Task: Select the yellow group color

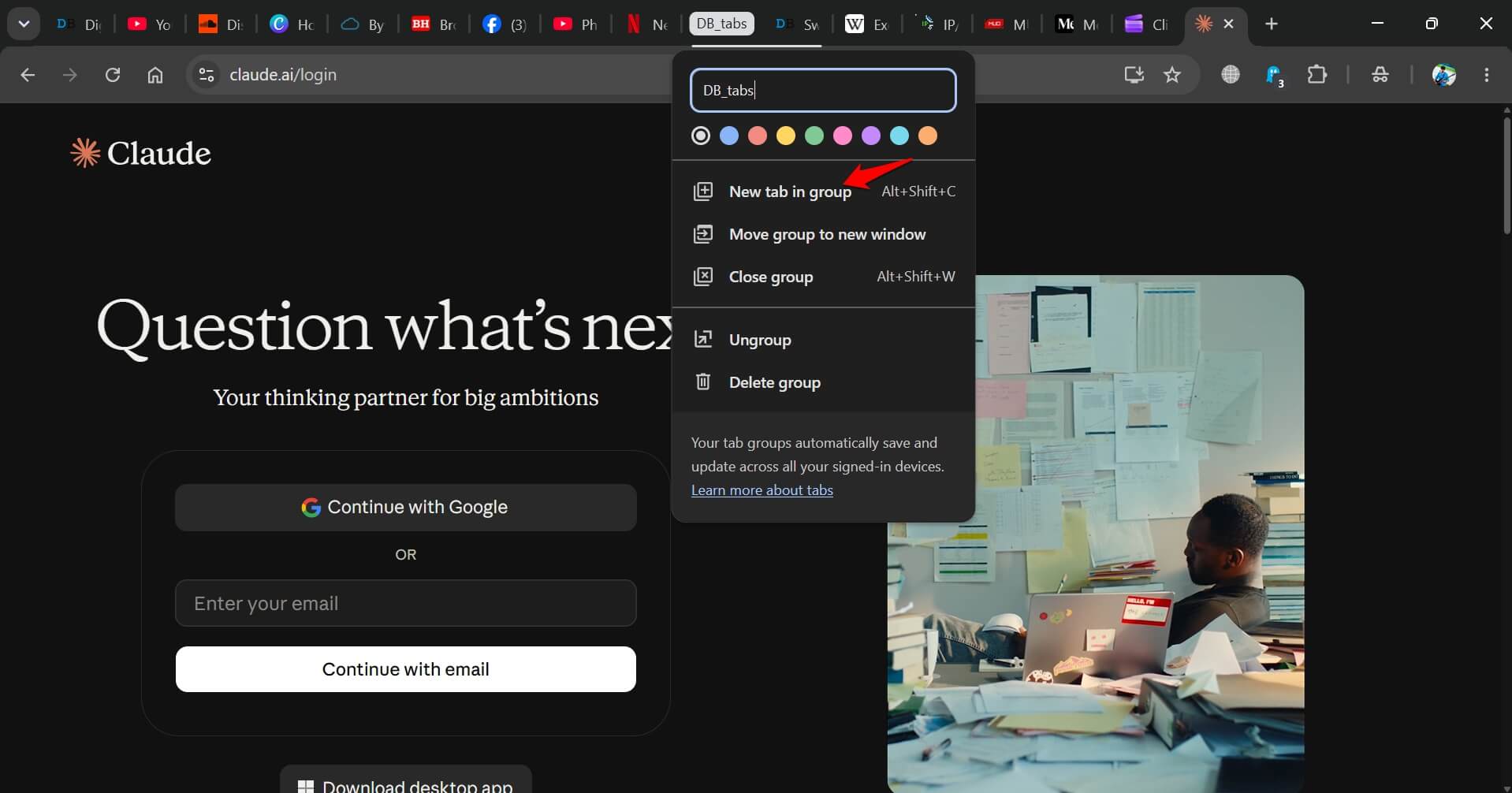Action: pyautogui.click(x=786, y=136)
